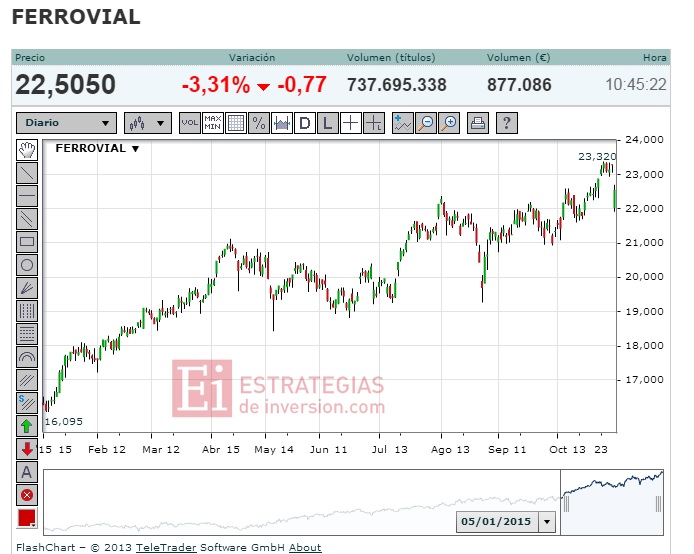Print the chart
The image size is (694, 554).
(478, 123)
